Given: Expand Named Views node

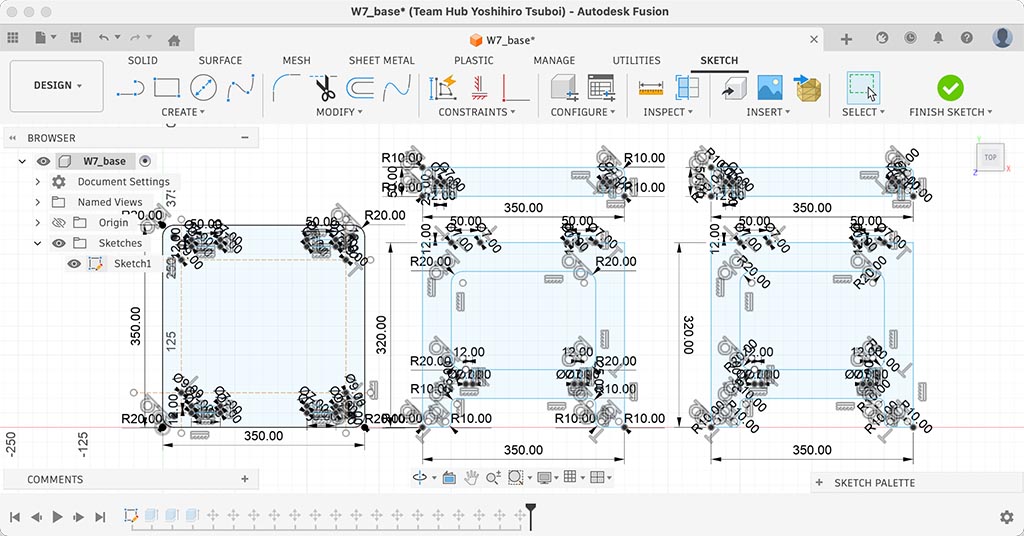Looking at the screenshot, I should pos(37,202).
